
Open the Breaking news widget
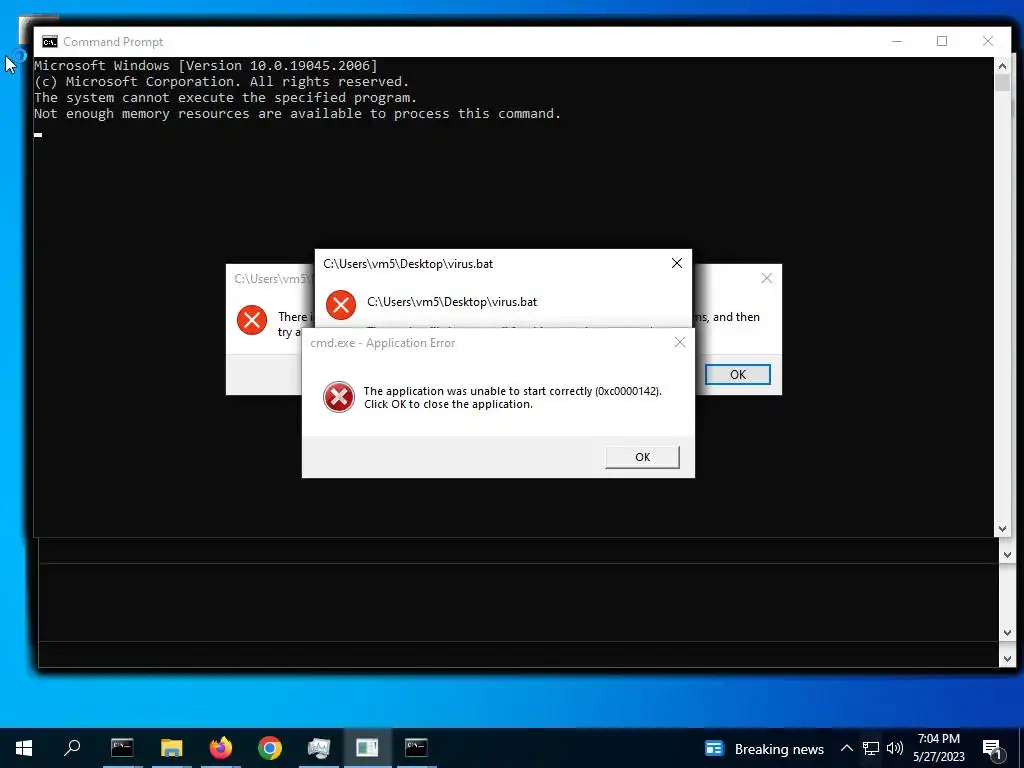(x=764, y=749)
